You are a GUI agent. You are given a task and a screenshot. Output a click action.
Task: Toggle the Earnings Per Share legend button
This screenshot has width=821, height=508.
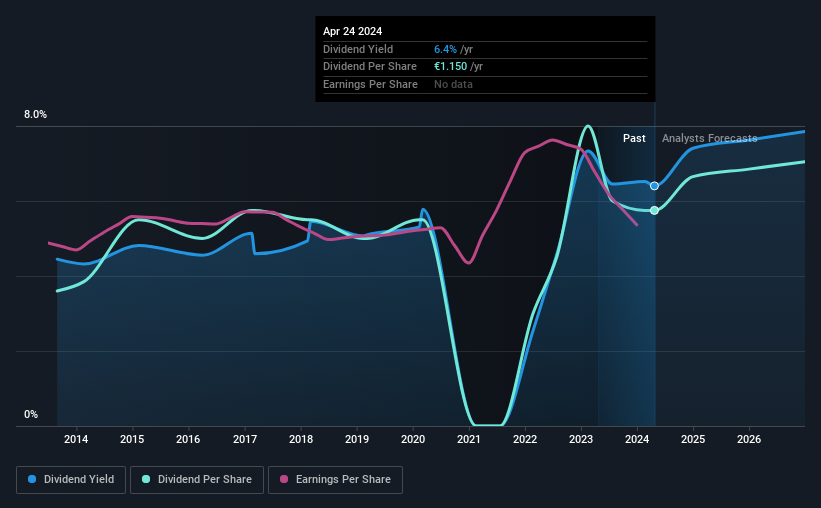335,480
